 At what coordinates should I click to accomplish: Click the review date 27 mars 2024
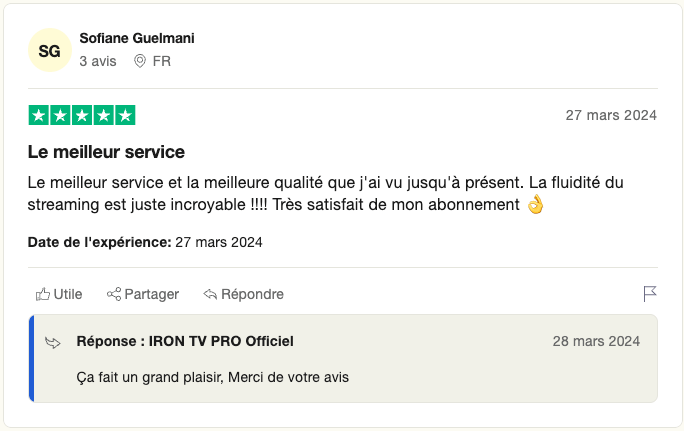pyautogui.click(x=611, y=115)
